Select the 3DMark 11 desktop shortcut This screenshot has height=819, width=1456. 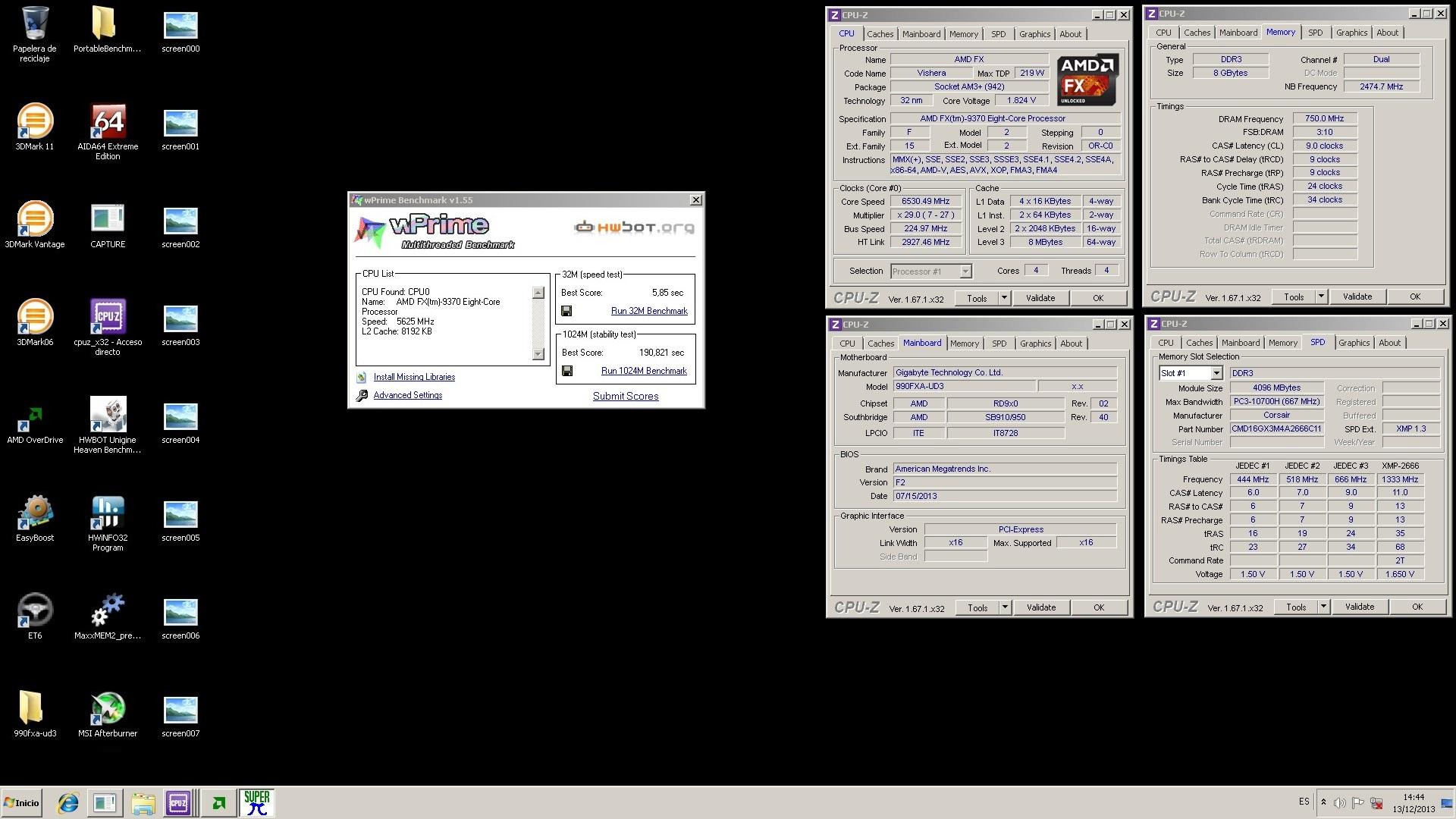(x=35, y=127)
